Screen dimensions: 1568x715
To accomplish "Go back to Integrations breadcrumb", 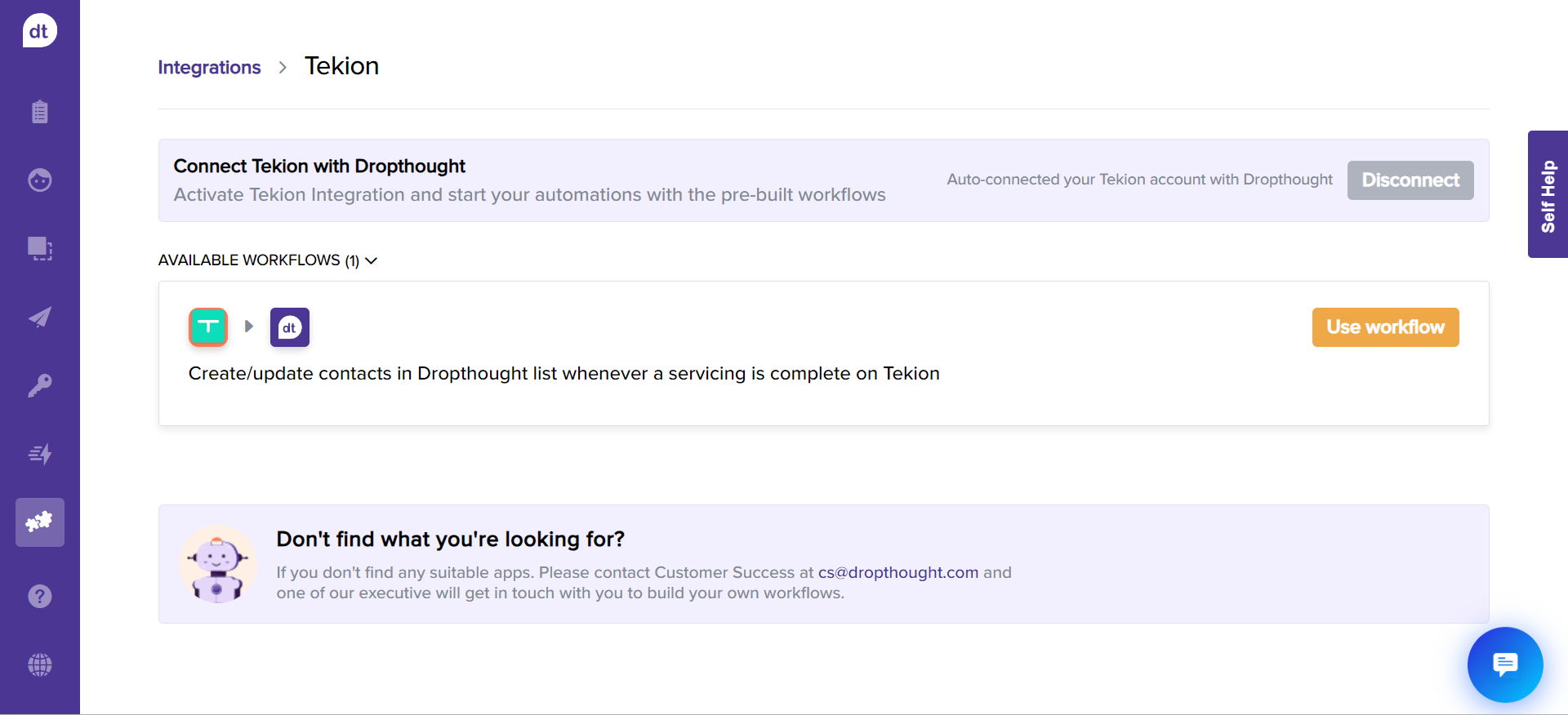I will pyautogui.click(x=209, y=68).
